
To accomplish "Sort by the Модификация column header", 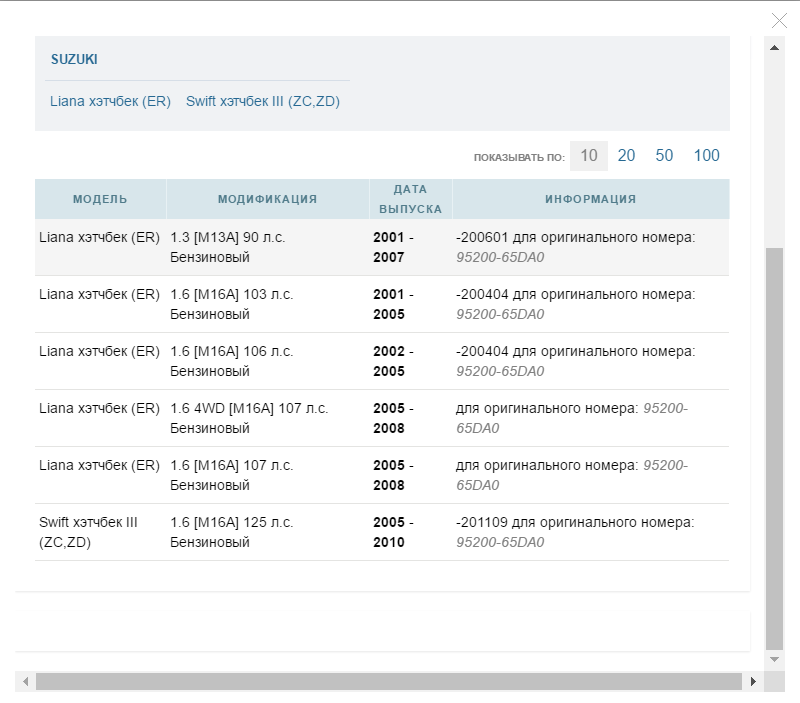I will point(267,199).
